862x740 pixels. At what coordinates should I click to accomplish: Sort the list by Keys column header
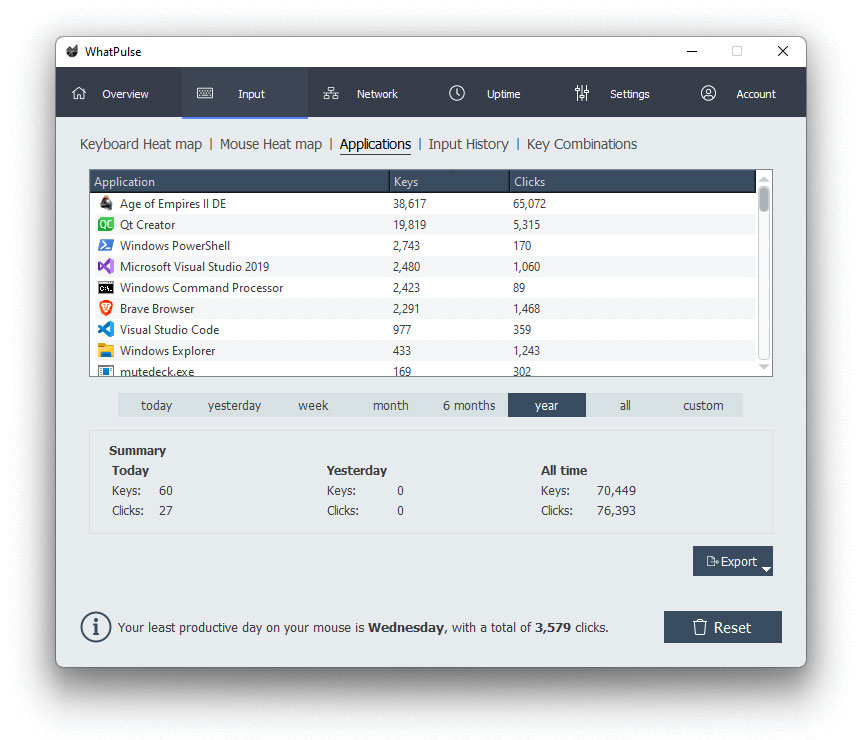point(448,182)
